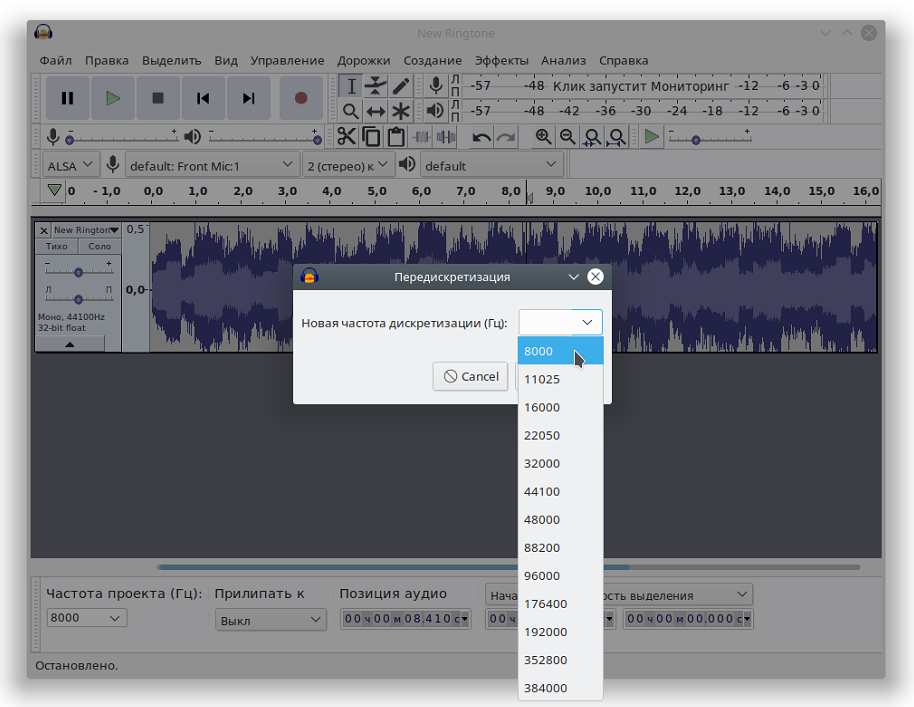Screen dimensions: 914x707
Task: Select the Time Shift tool
Action: point(376,111)
